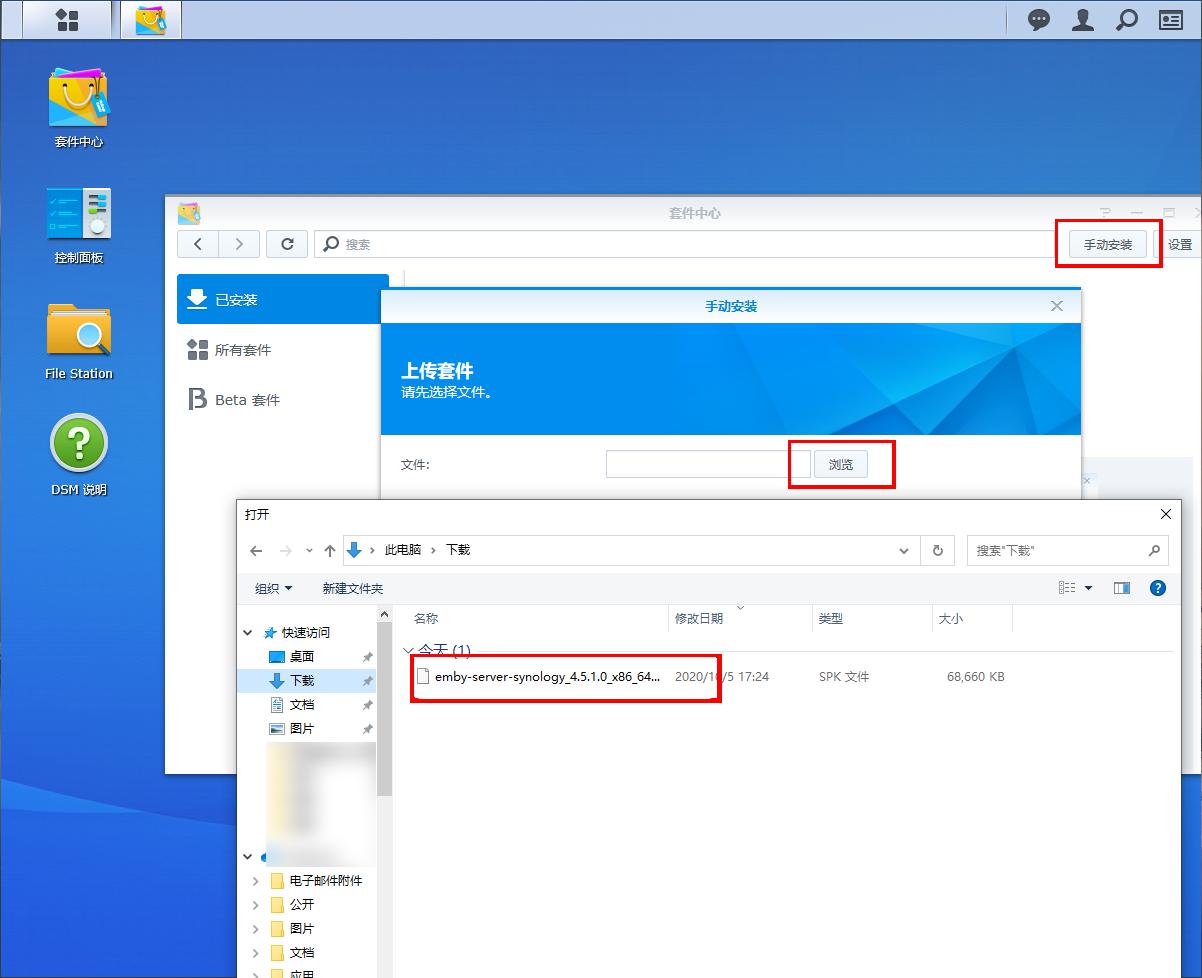Image resolution: width=1202 pixels, height=978 pixels.
Task: Click 下载 in the address path
Action: pyautogui.click(x=458, y=550)
